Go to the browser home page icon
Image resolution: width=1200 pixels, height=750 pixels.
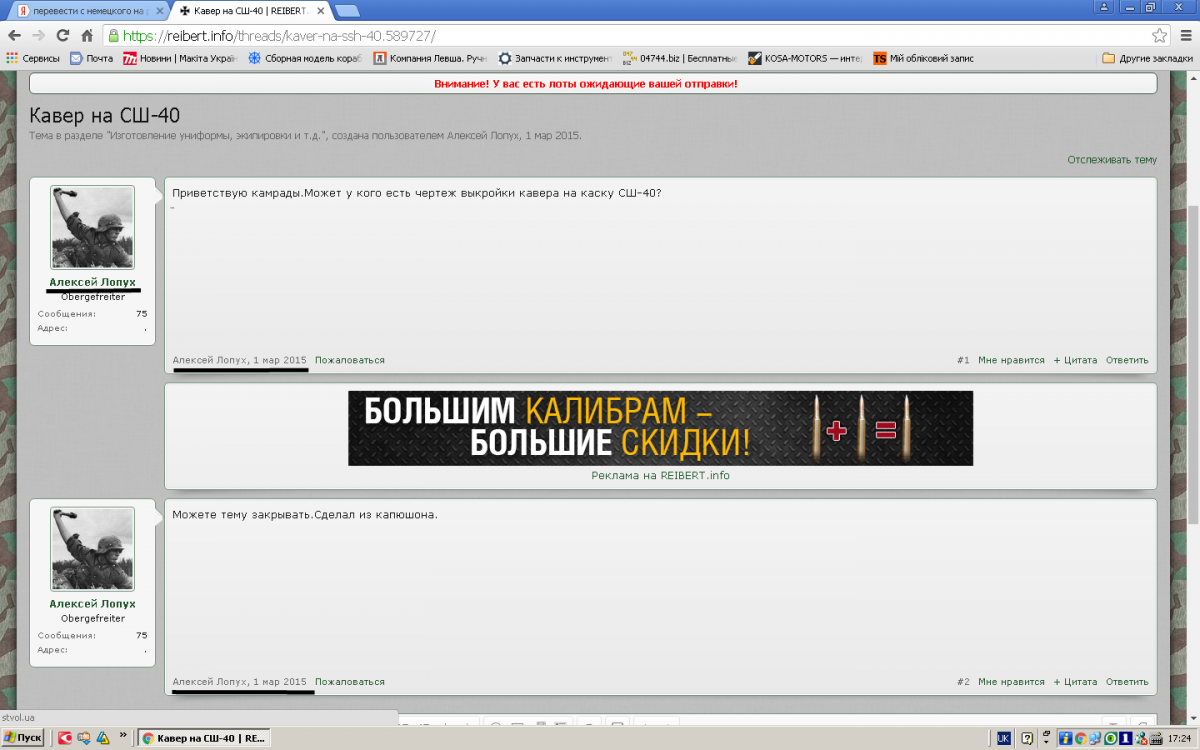tap(87, 35)
